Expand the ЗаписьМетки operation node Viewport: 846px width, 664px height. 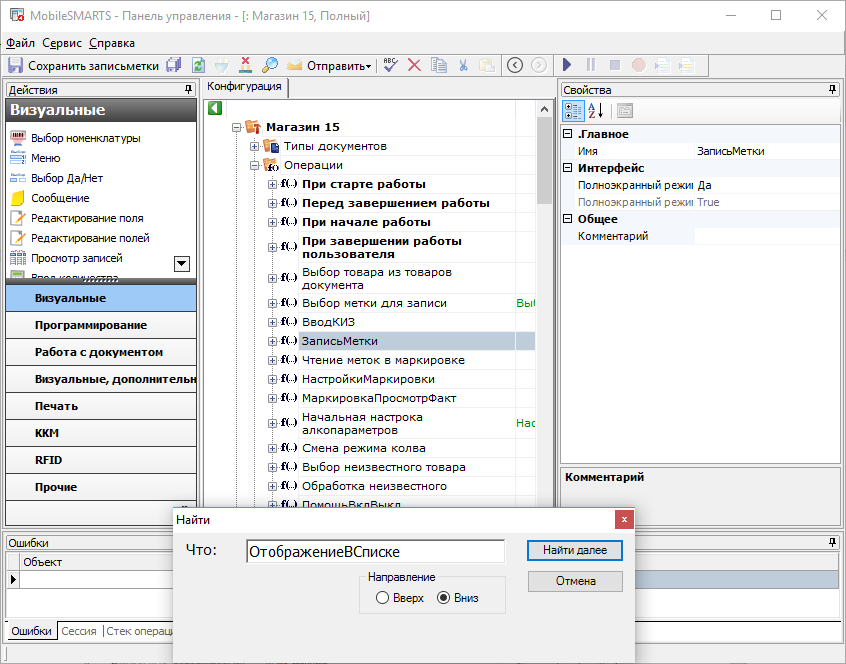tap(272, 341)
